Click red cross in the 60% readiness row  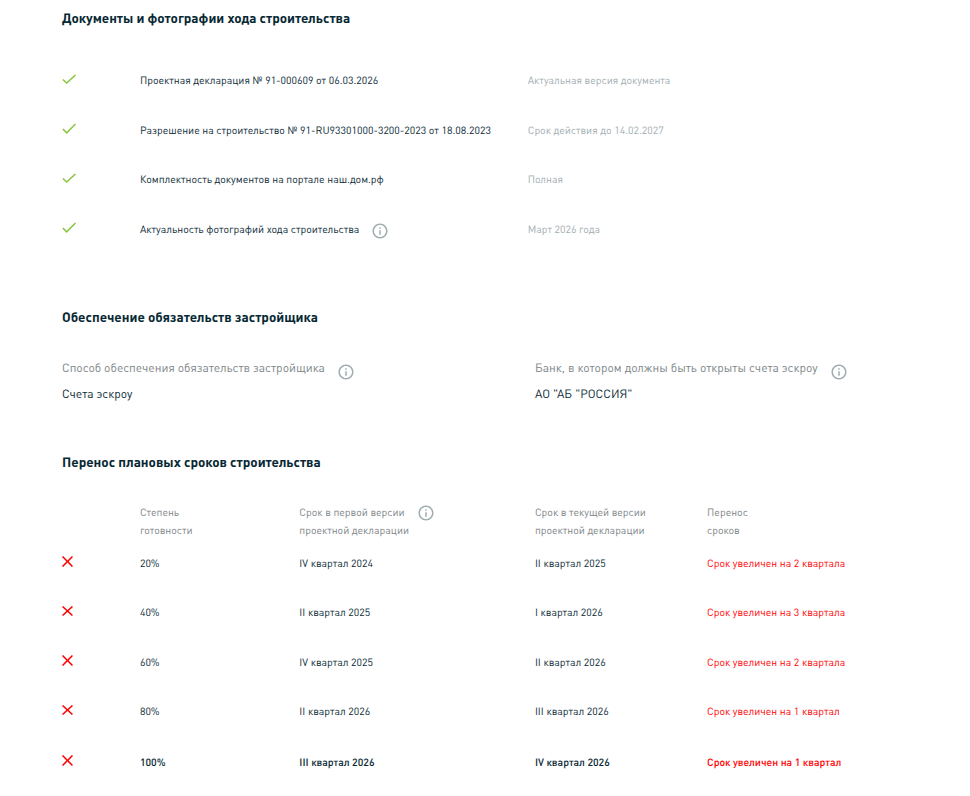tap(68, 661)
